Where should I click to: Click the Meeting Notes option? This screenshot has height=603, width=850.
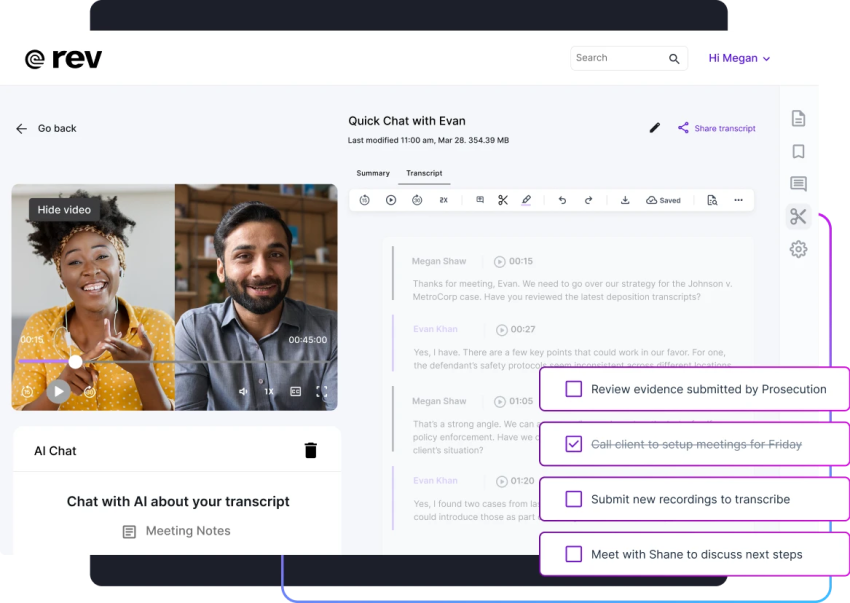[x=177, y=531]
